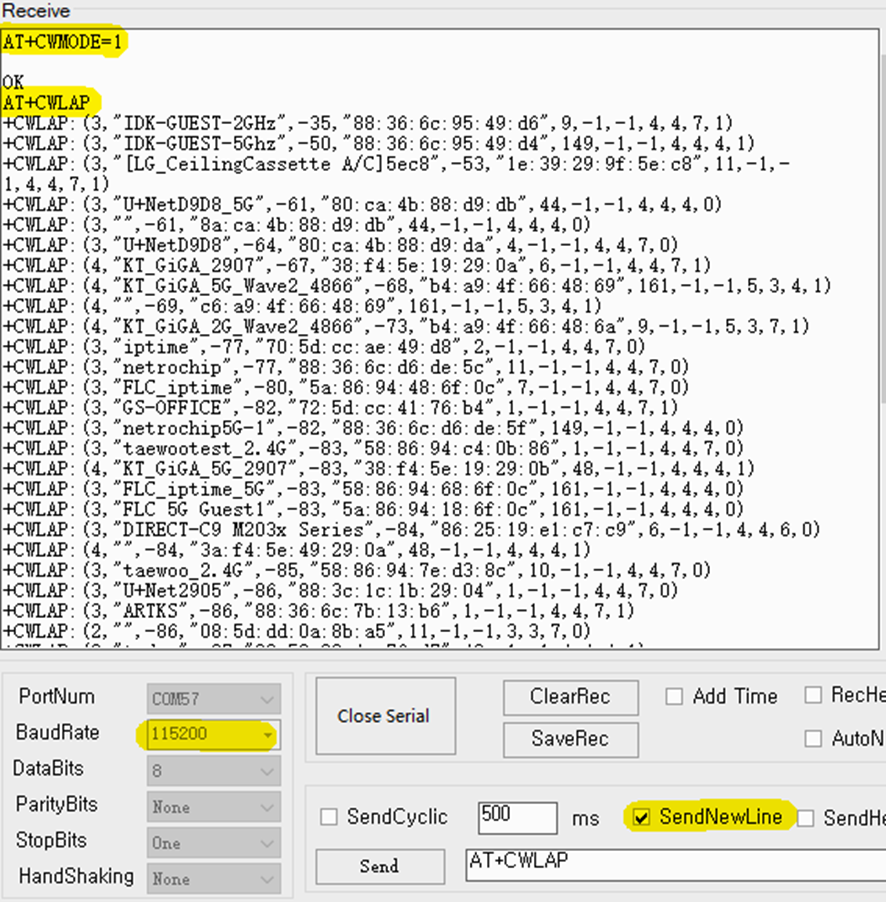Toggle the SendHe checkbox
Screen dimensions: 886x902
[805, 818]
